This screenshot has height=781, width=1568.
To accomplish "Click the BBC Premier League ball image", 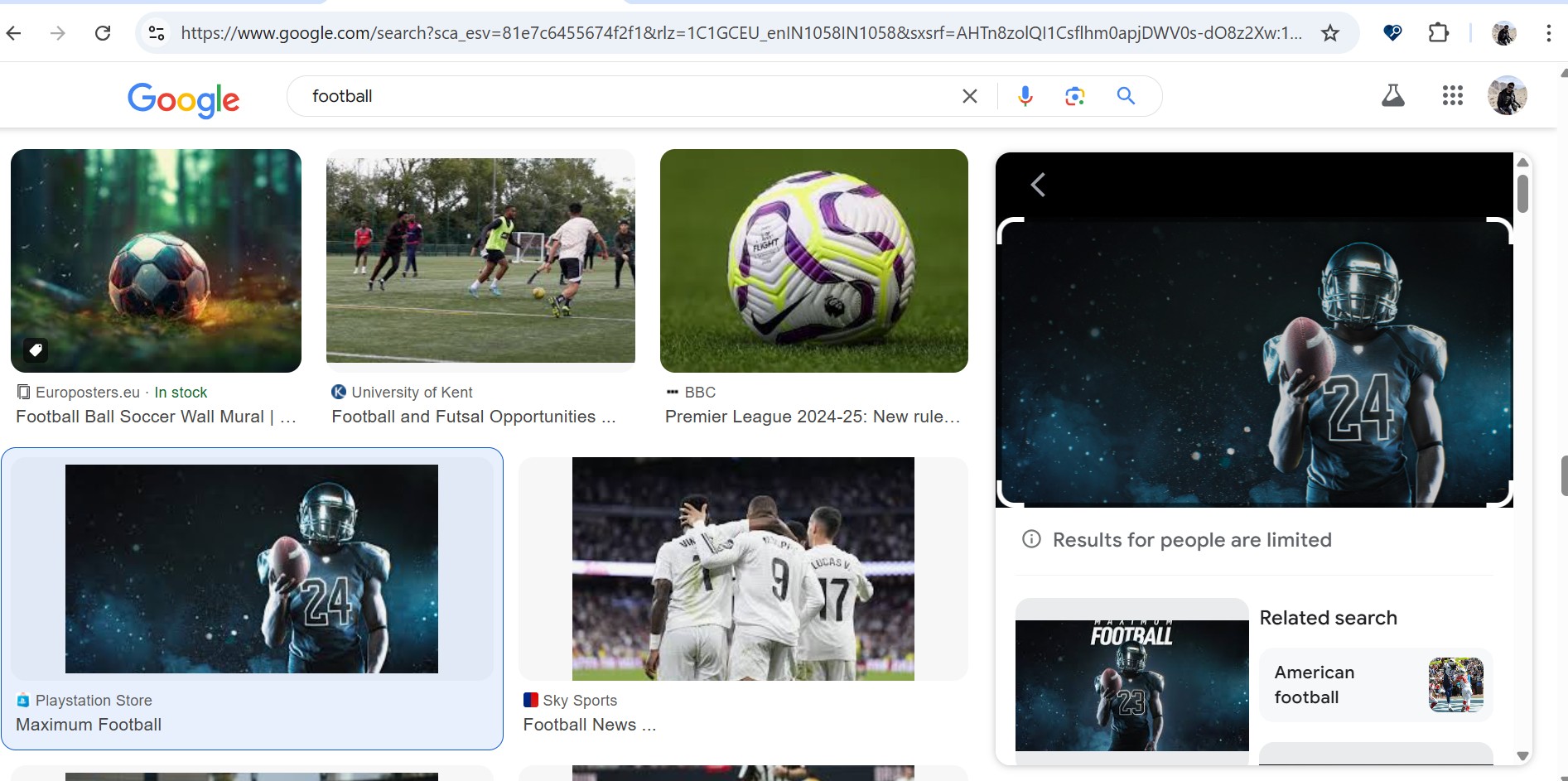I will click(813, 261).
